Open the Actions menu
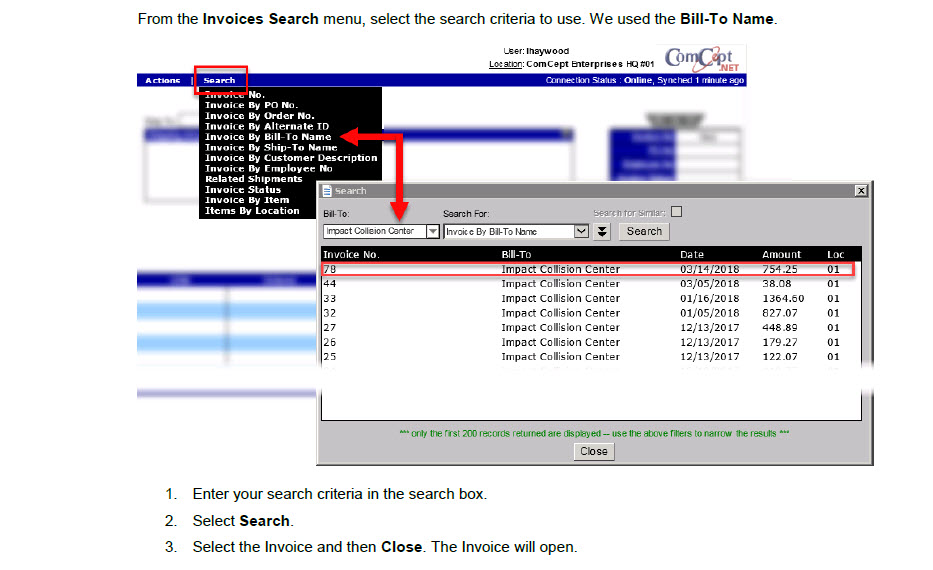This screenshot has height=570, width=933. click(163, 81)
